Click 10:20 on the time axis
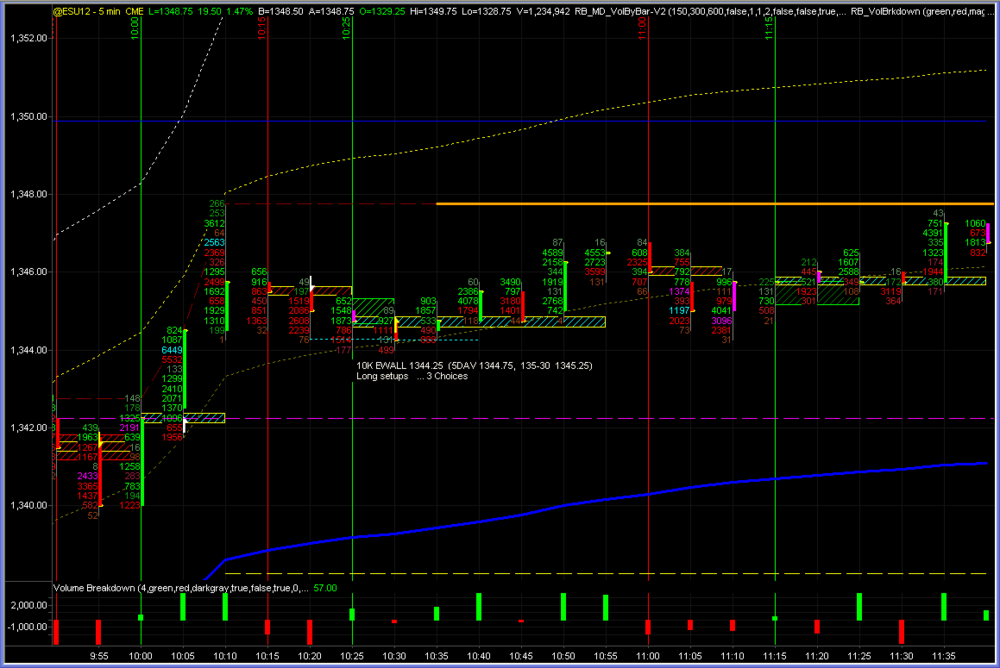The width and height of the screenshot is (1000, 668). click(x=309, y=656)
